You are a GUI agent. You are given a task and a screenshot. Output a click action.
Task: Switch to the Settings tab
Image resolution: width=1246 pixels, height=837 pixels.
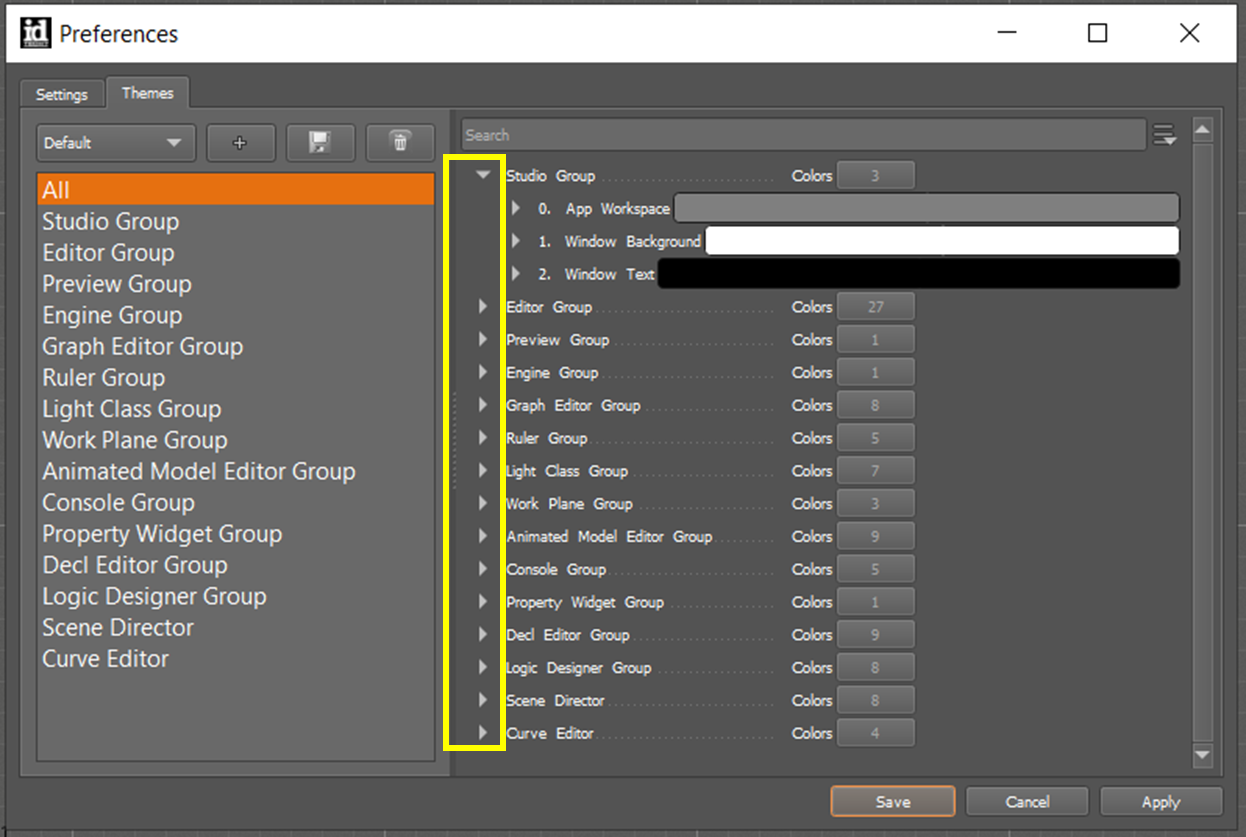(x=62, y=94)
